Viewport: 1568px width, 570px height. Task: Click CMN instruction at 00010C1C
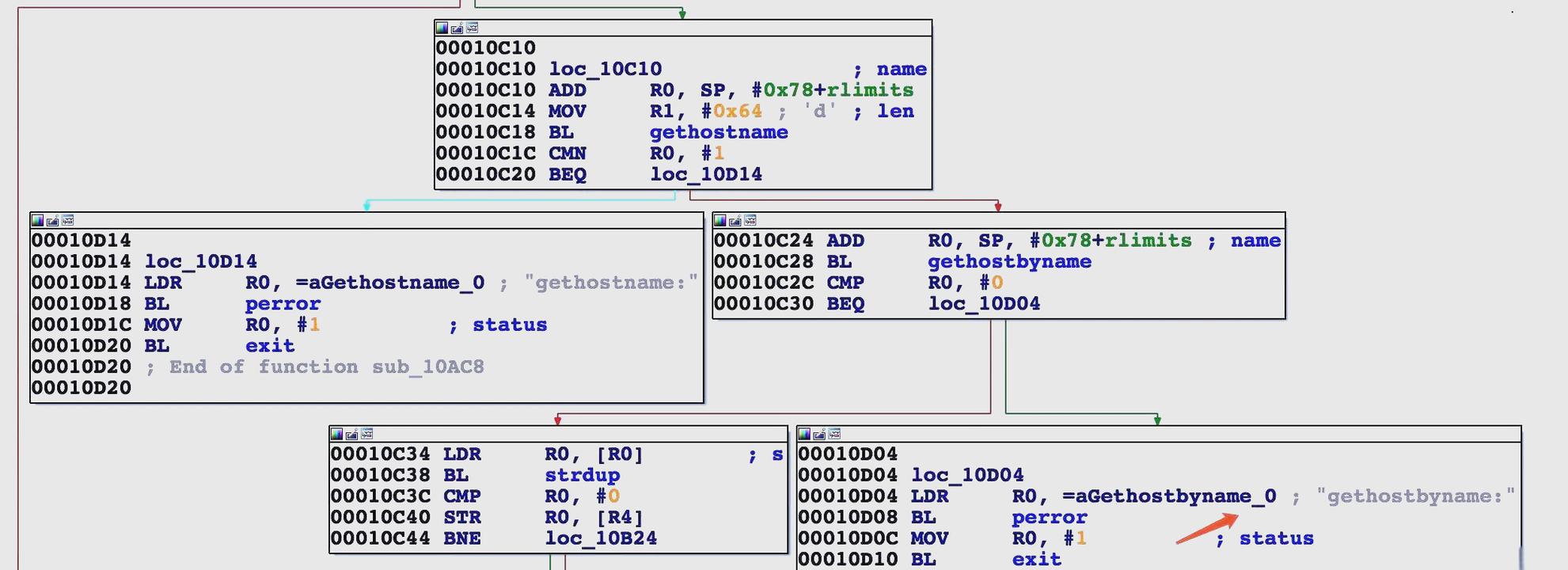pyautogui.click(x=580, y=154)
